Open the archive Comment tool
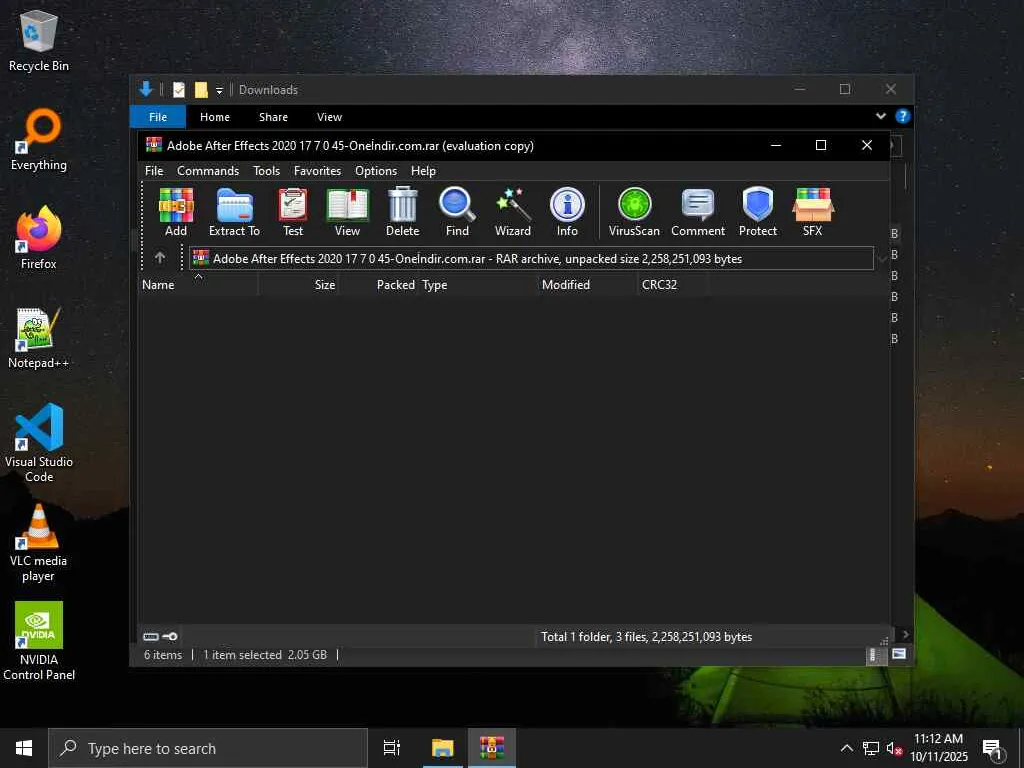1024x768 pixels. [x=698, y=212]
